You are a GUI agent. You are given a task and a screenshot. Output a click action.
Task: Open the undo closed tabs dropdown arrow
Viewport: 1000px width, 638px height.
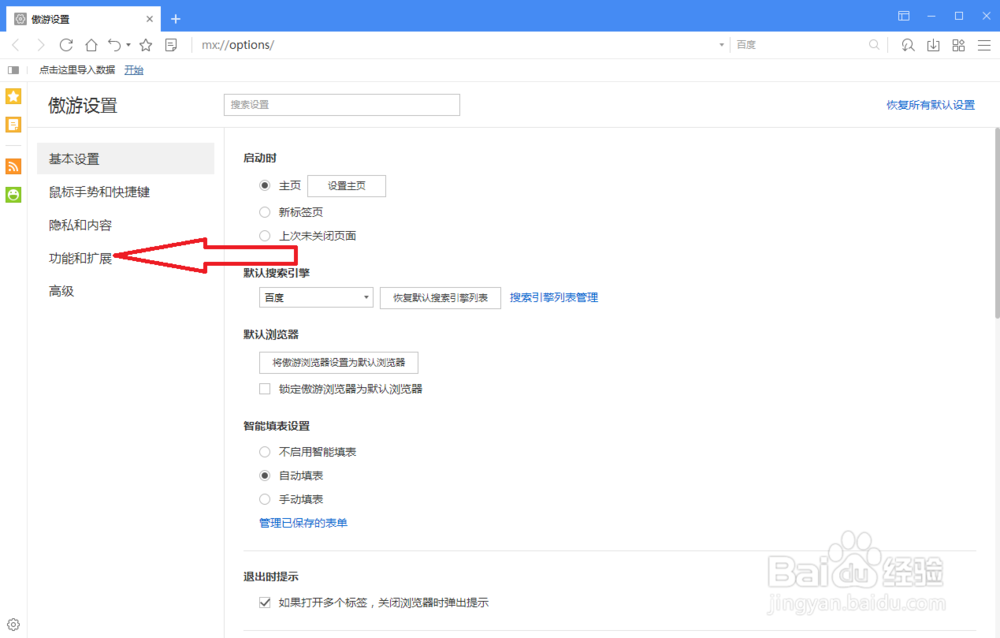tap(128, 45)
